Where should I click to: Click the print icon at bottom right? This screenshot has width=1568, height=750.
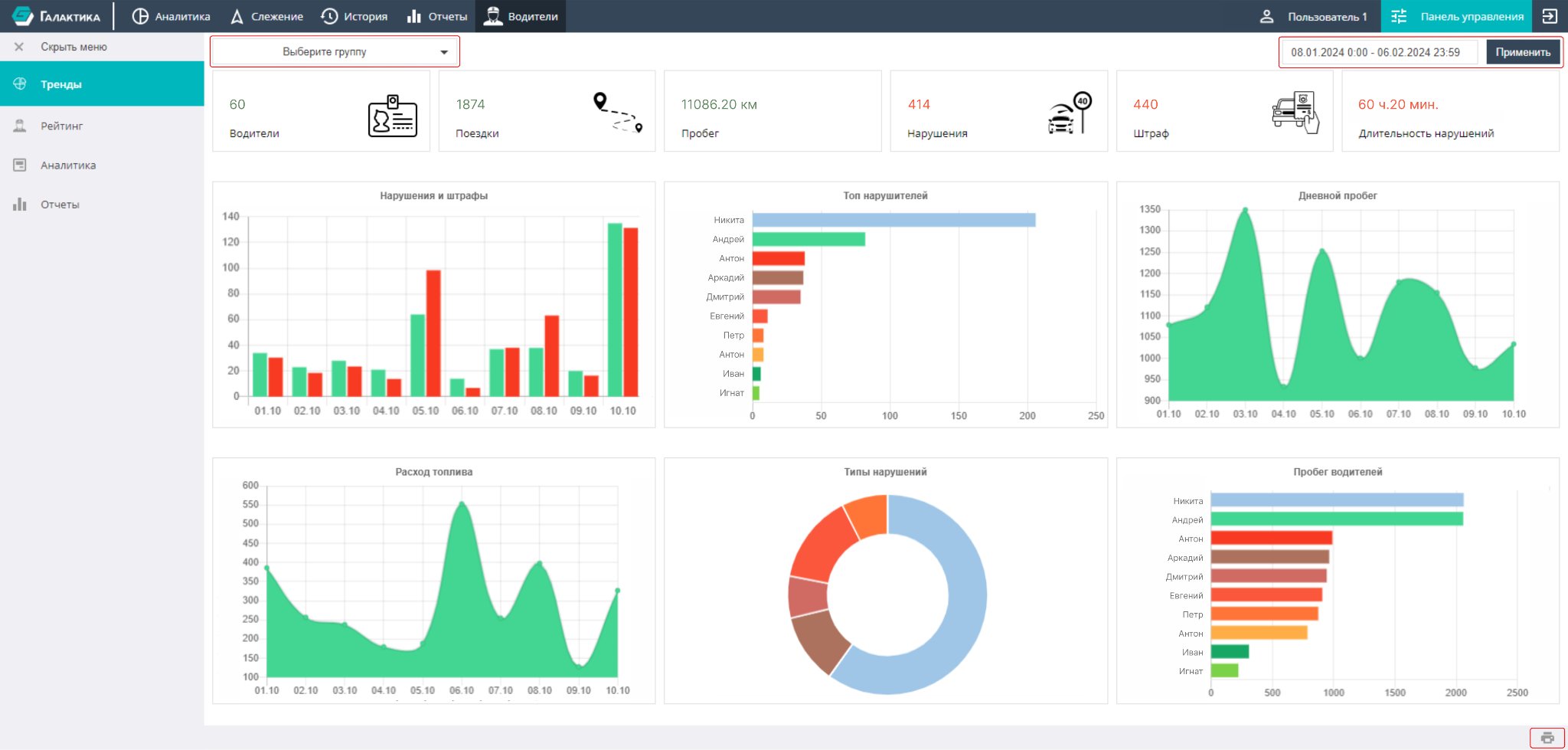[x=1547, y=738]
